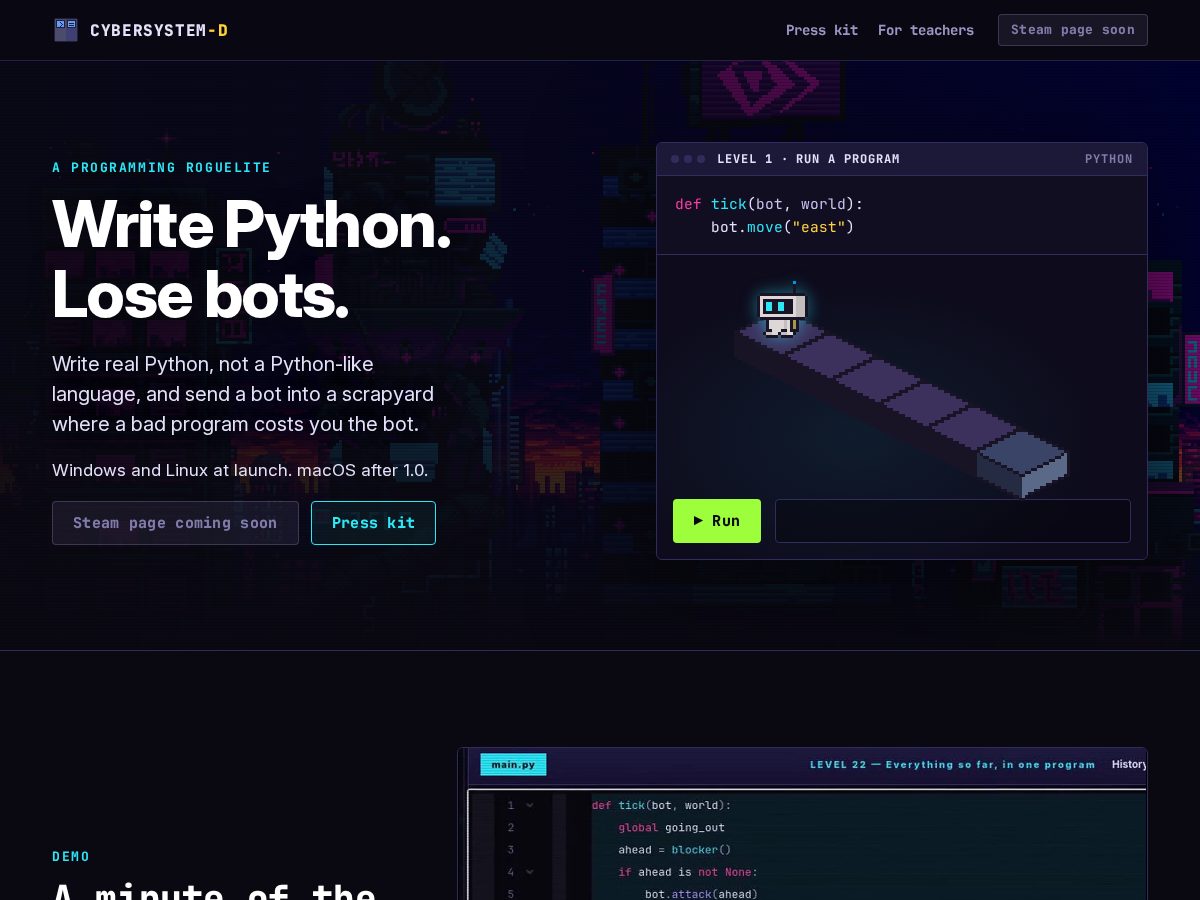Screen dimensions: 1200x900
Task: Click the 'LEVEL 1 · RUN A PROGRAM' title
Action: [x=808, y=159]
